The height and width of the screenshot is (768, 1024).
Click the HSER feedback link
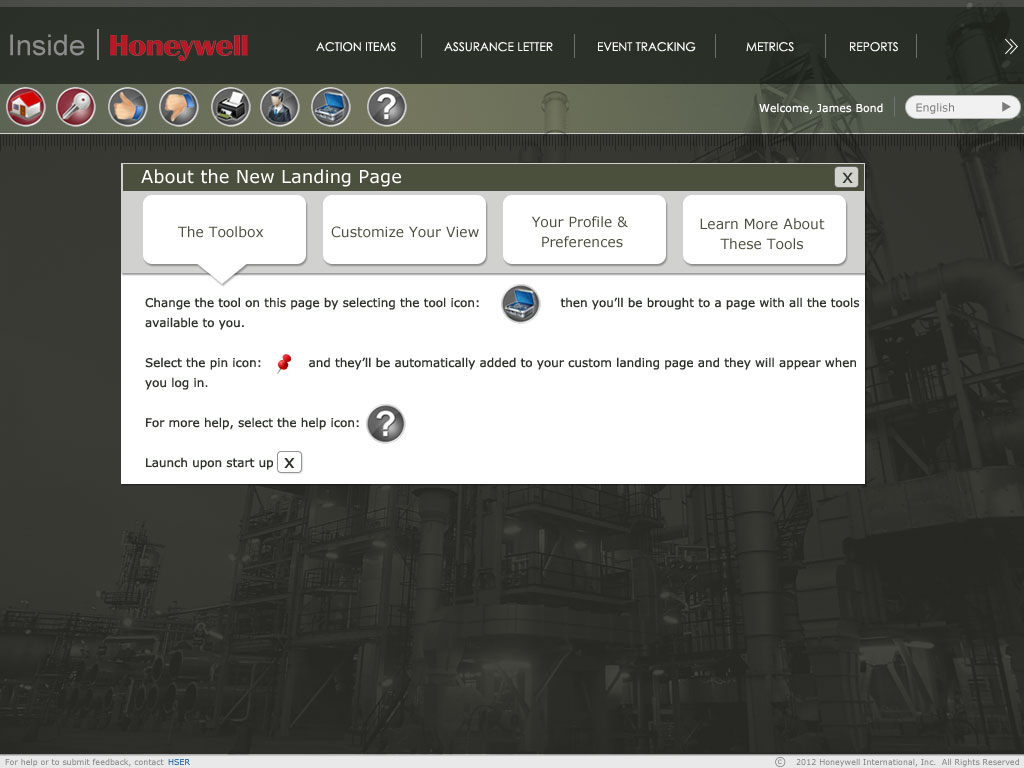(x=179, y=762)
